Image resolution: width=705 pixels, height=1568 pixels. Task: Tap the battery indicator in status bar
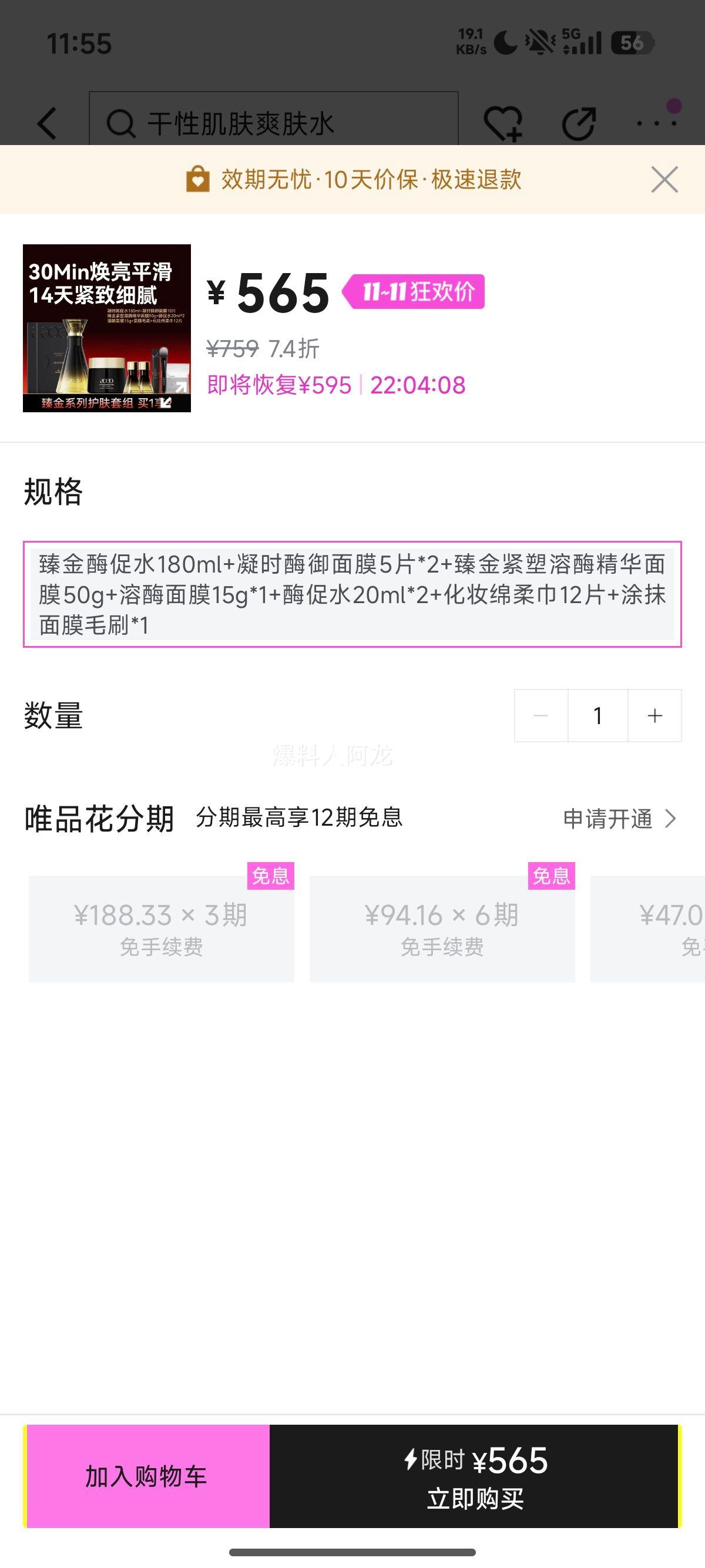[632, 43]
